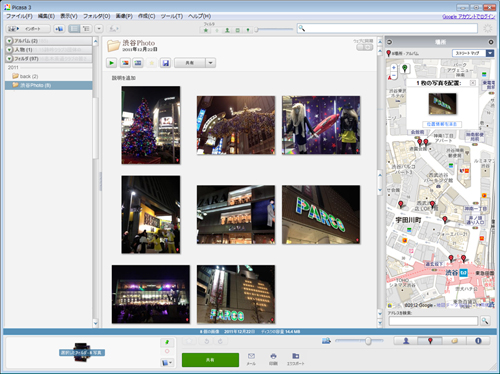Click the save to disk icon
Screen dimensions: 500x374
pos(165,63)
